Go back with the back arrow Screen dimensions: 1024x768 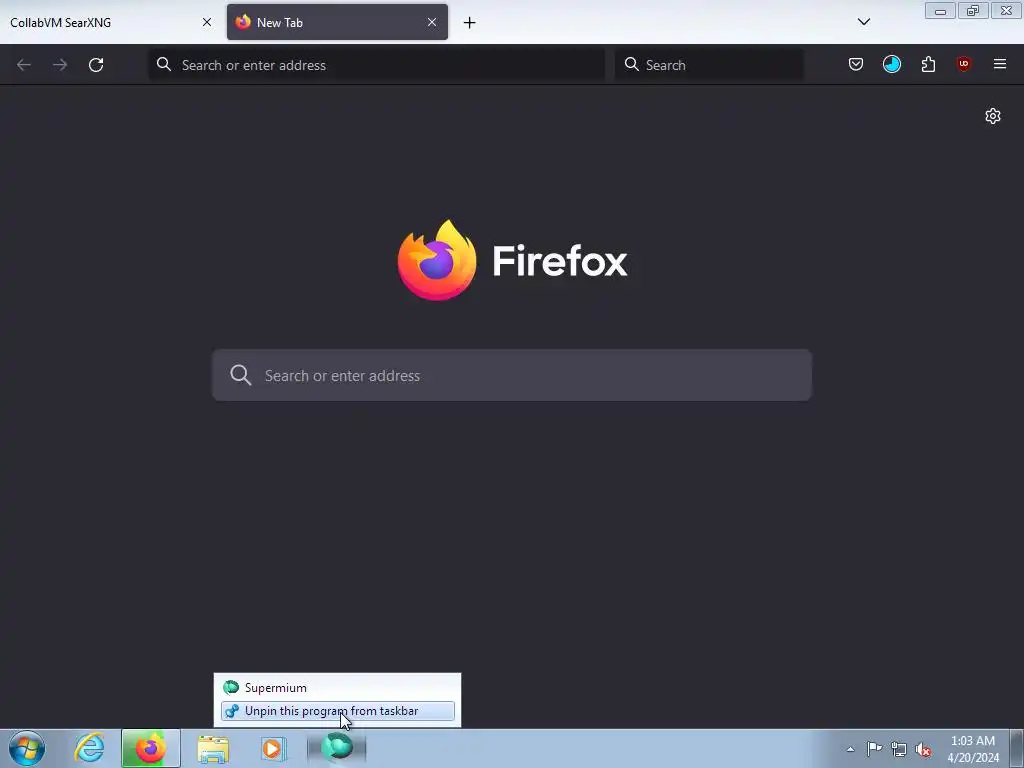coord(24,65)
